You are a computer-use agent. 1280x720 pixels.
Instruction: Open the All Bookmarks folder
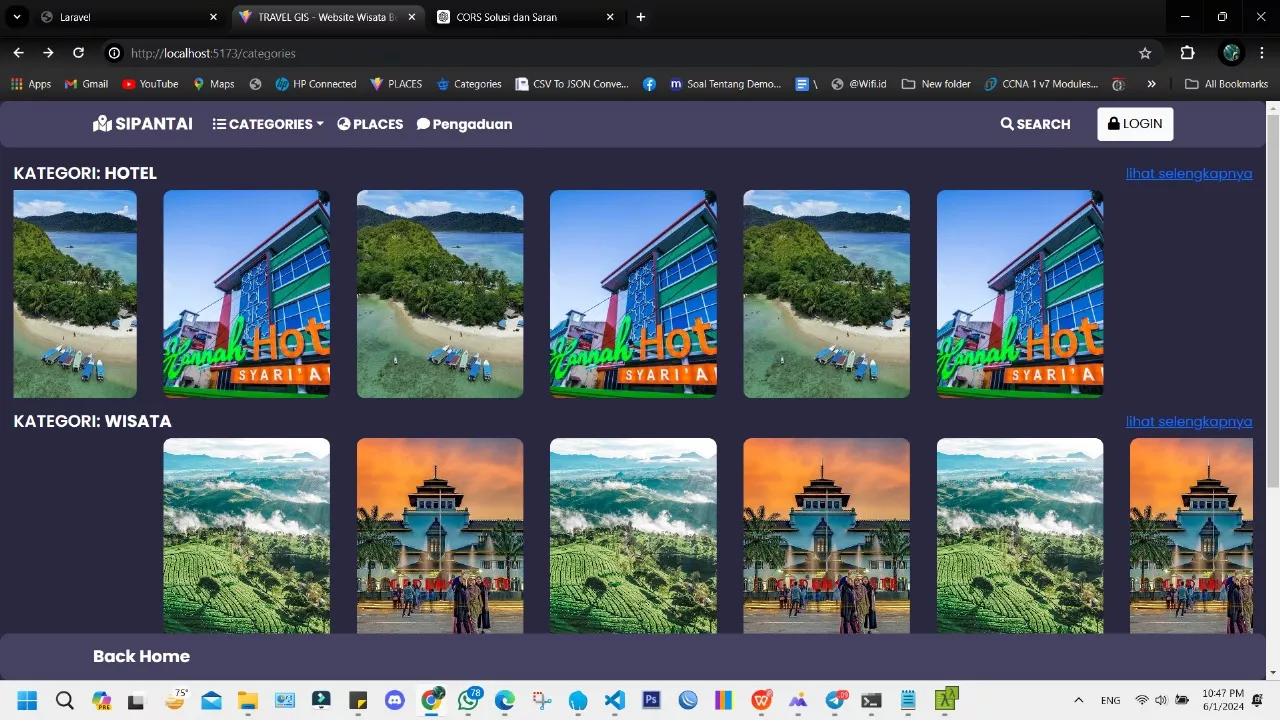pyautogui.click(x=1226, y=84)
